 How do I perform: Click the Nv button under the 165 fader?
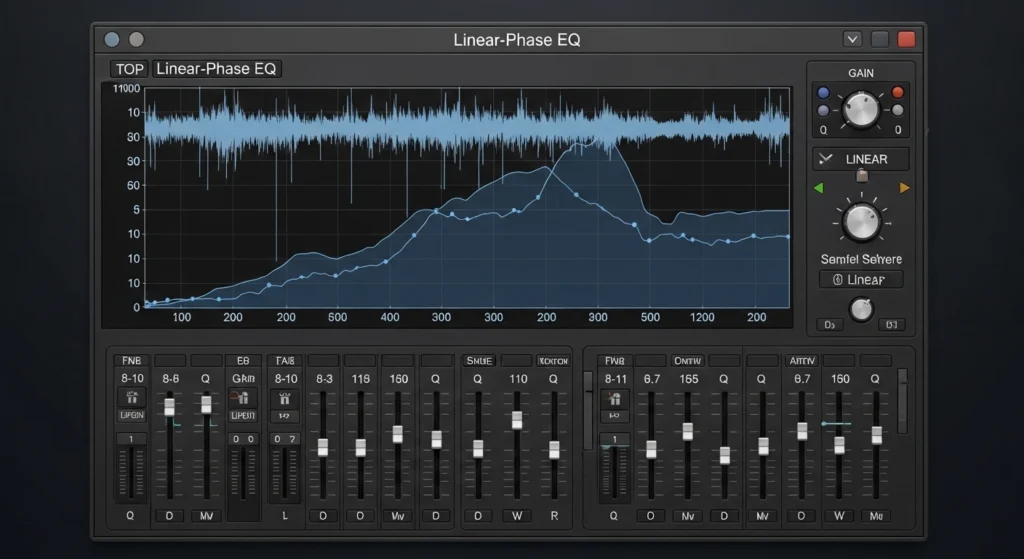688,516
